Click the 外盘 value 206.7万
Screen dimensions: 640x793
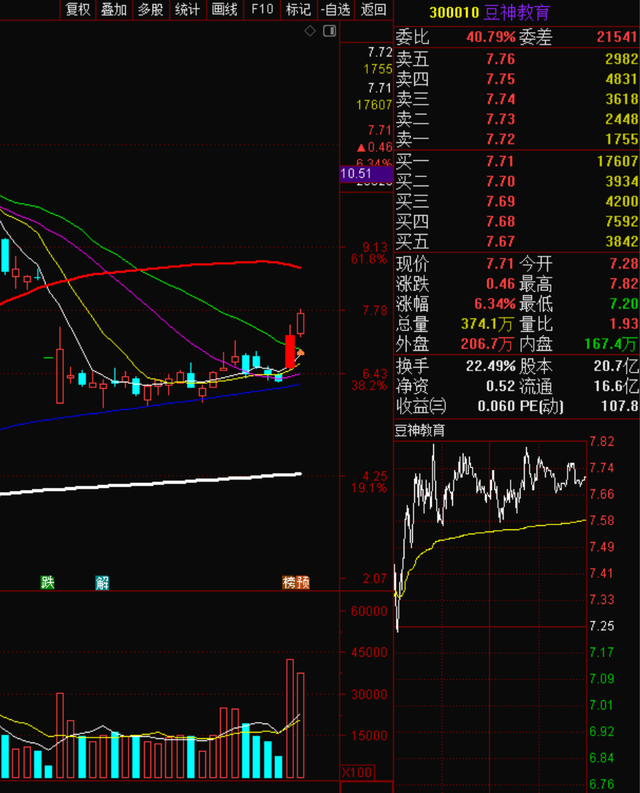[x=487, y=344]
